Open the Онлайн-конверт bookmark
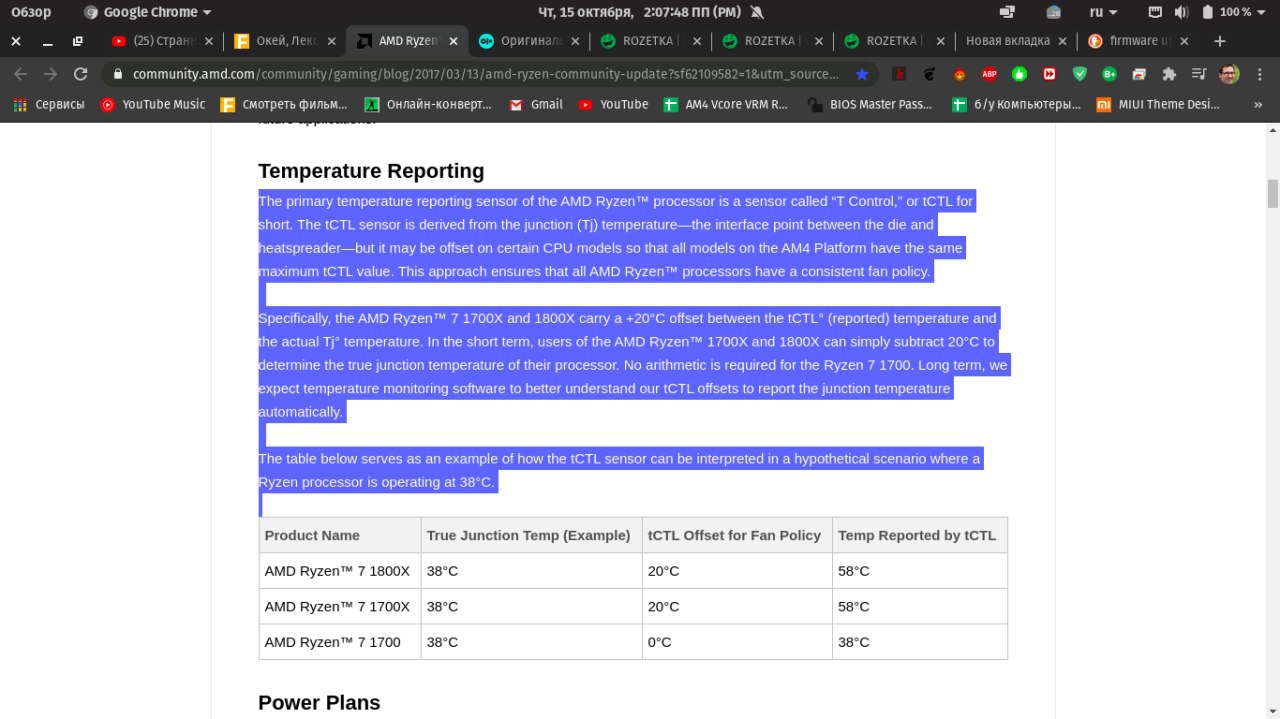Screen dimensions: 1280x719 tap(428, 104)
